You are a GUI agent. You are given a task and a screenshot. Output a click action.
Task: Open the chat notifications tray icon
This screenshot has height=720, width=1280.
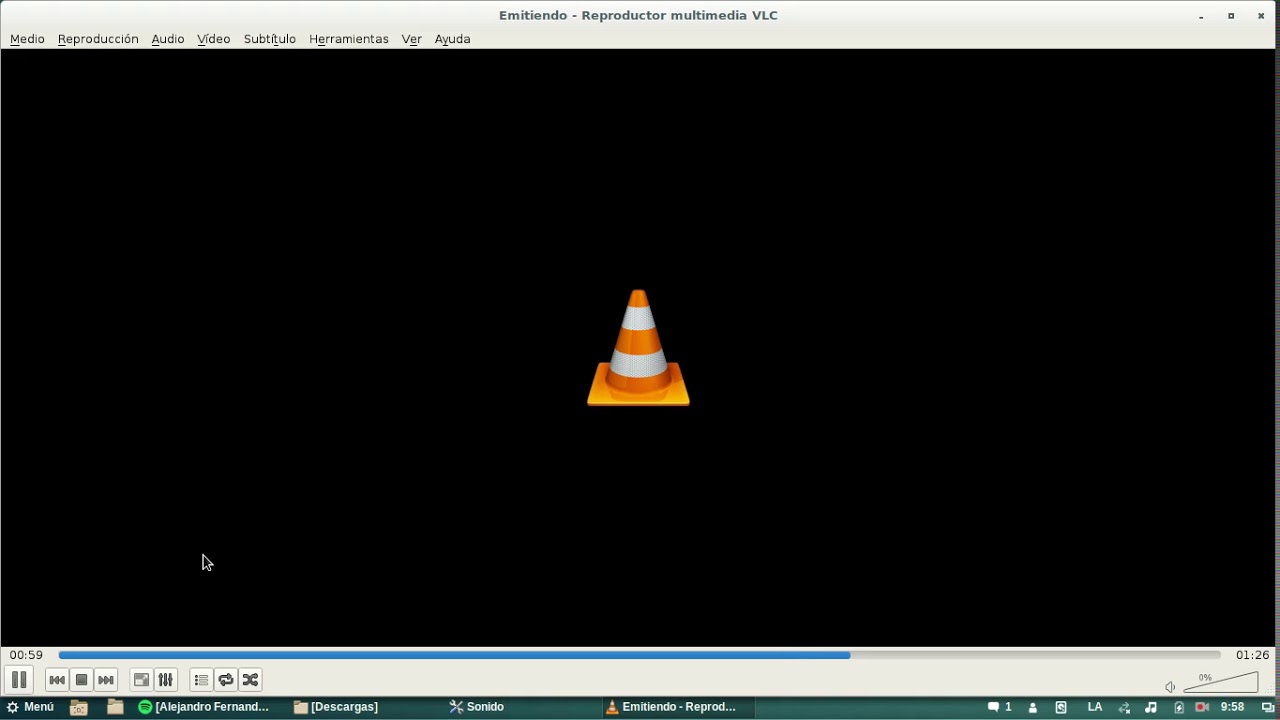pos(999,707)
